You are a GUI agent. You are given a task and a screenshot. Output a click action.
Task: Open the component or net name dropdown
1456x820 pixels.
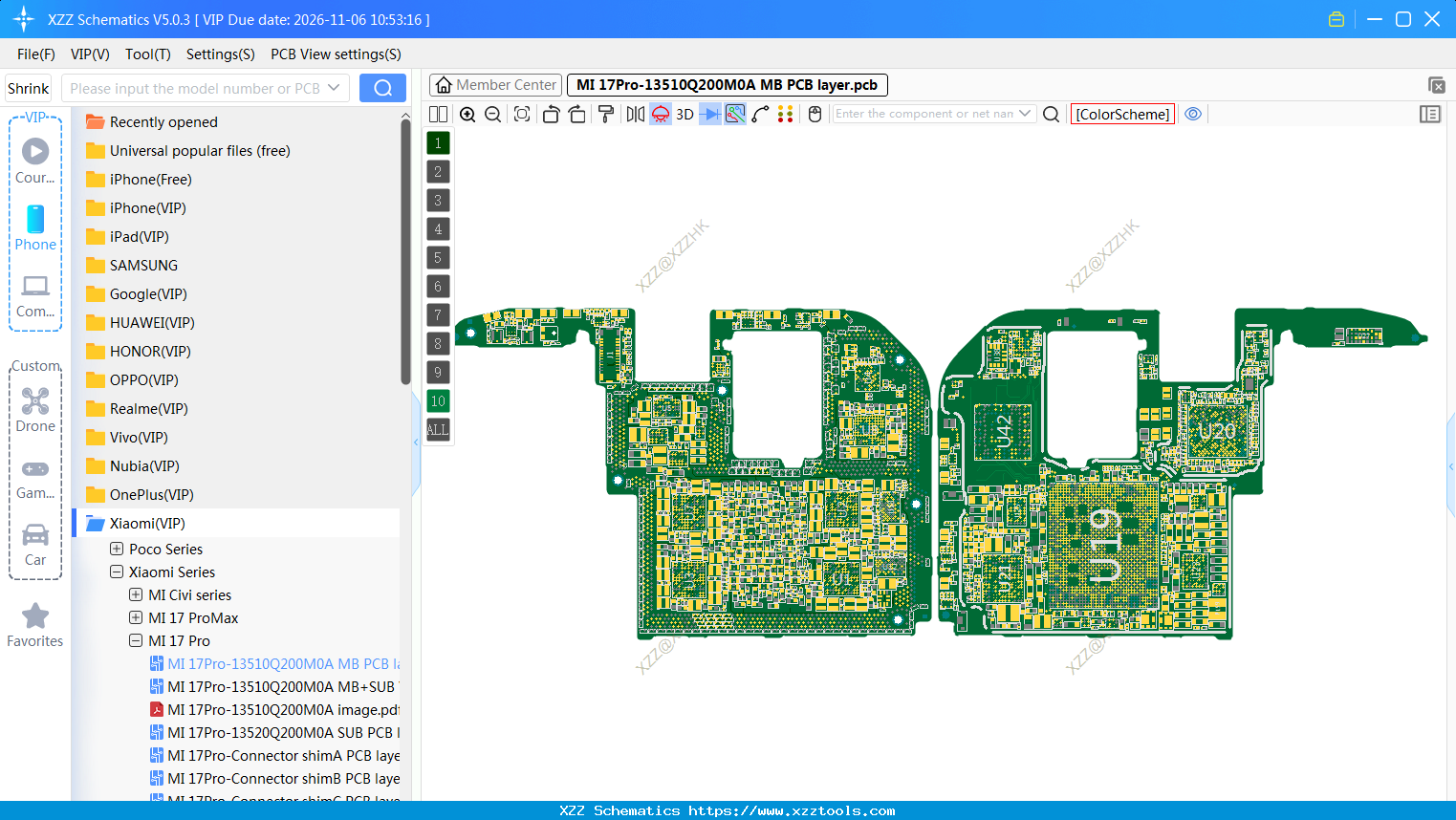(x=1025, y=114)
